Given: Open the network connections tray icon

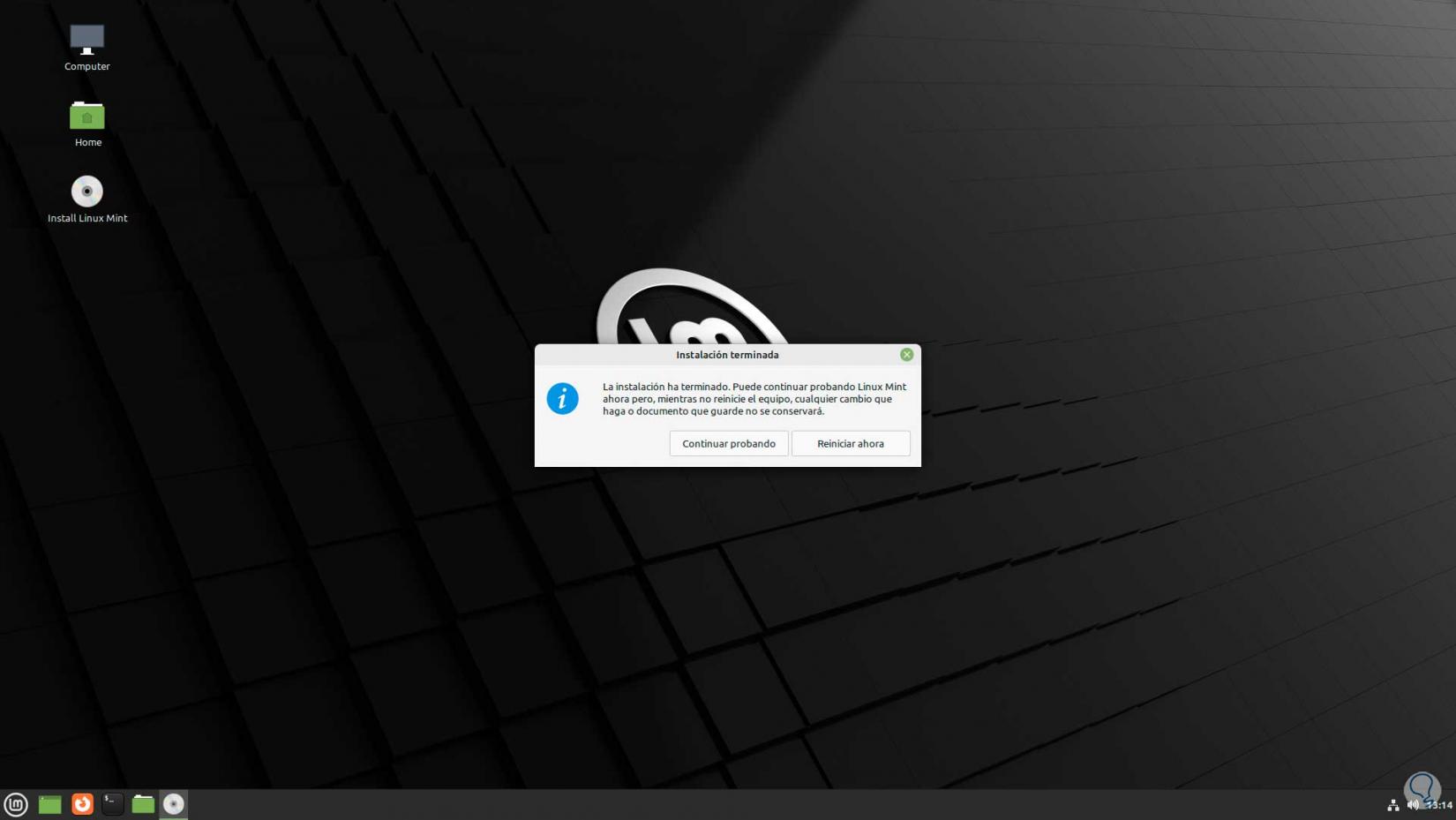Looking at the screenshot, I should point(1392,805).
